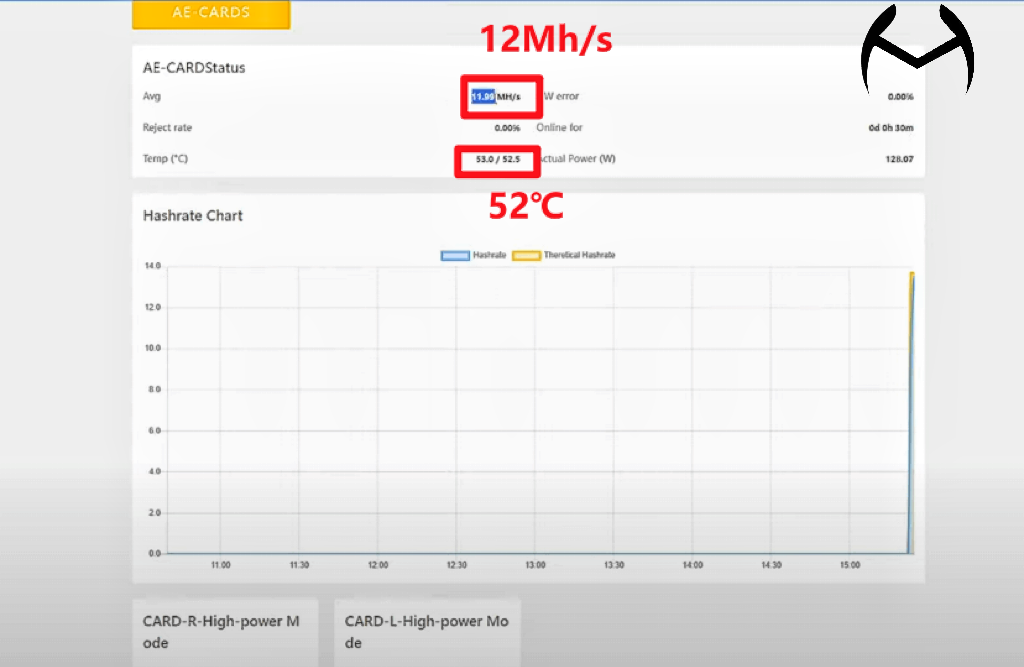This screenshot has width=1024, height=667.
Task: Open the AE-CARDS tab
Action: 211,14
